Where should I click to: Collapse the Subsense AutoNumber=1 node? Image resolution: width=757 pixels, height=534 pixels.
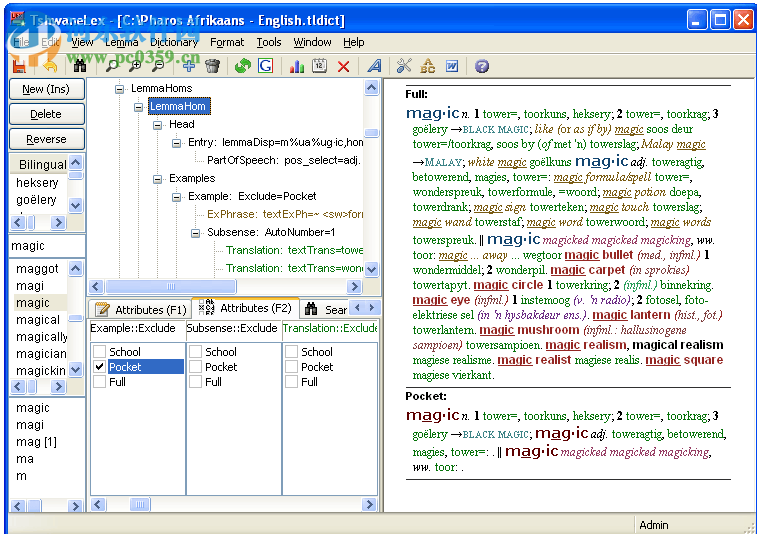[197, 233]
